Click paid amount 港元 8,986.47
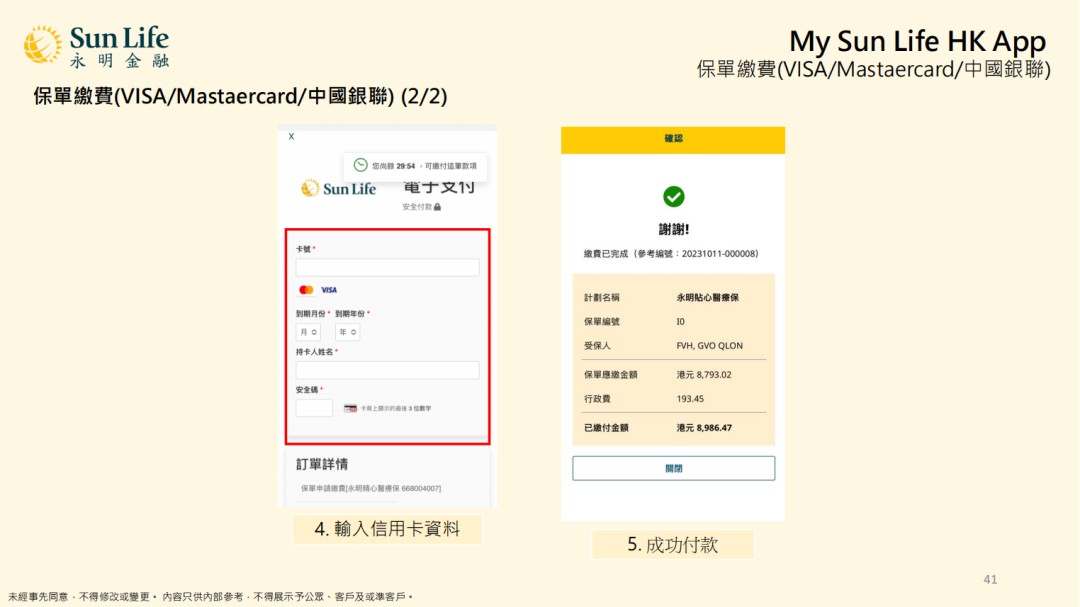This screenshot has width=1080, height=607. 704,428
